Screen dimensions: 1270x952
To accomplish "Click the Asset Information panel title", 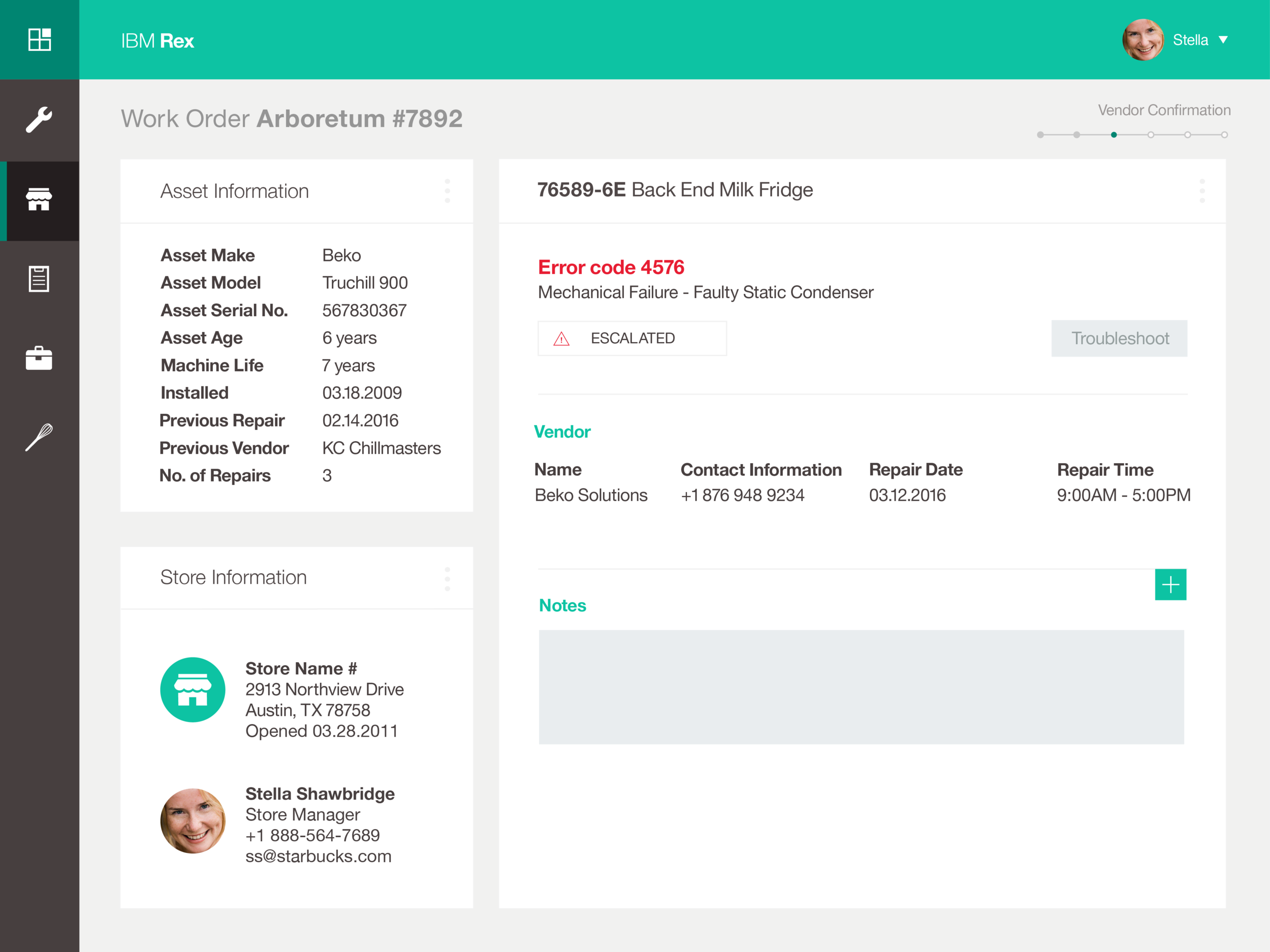I will coord(235,191).
